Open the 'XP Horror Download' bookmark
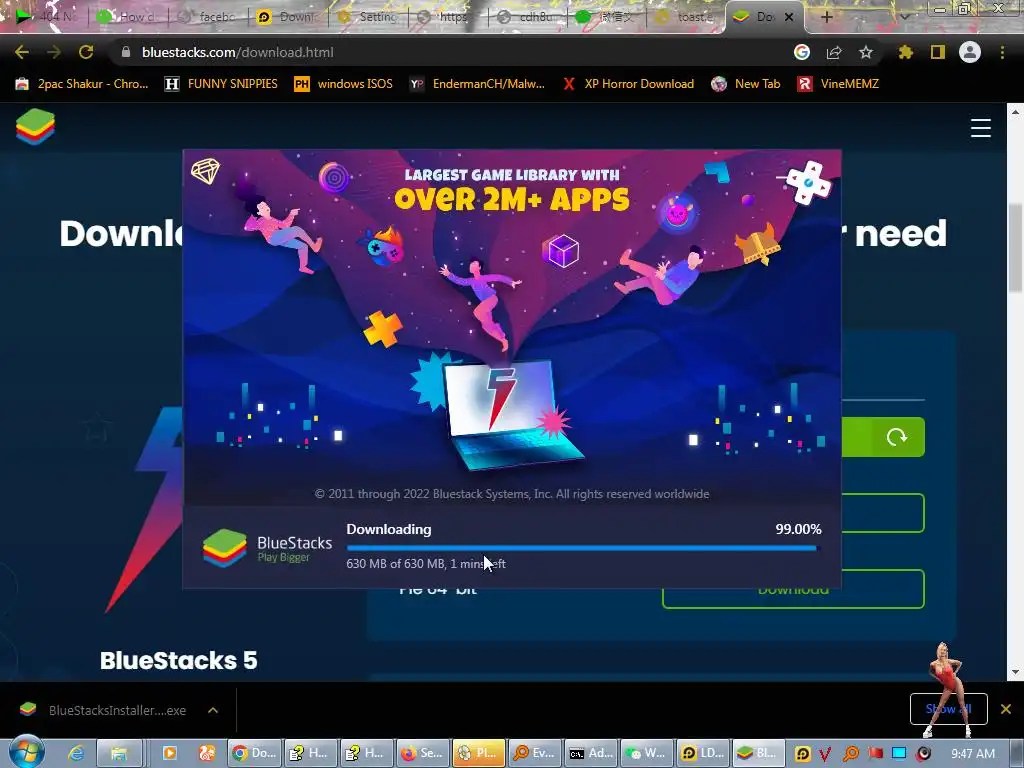Image resolution: width=1024 pixels, height=768 pixels. point(628,84)
